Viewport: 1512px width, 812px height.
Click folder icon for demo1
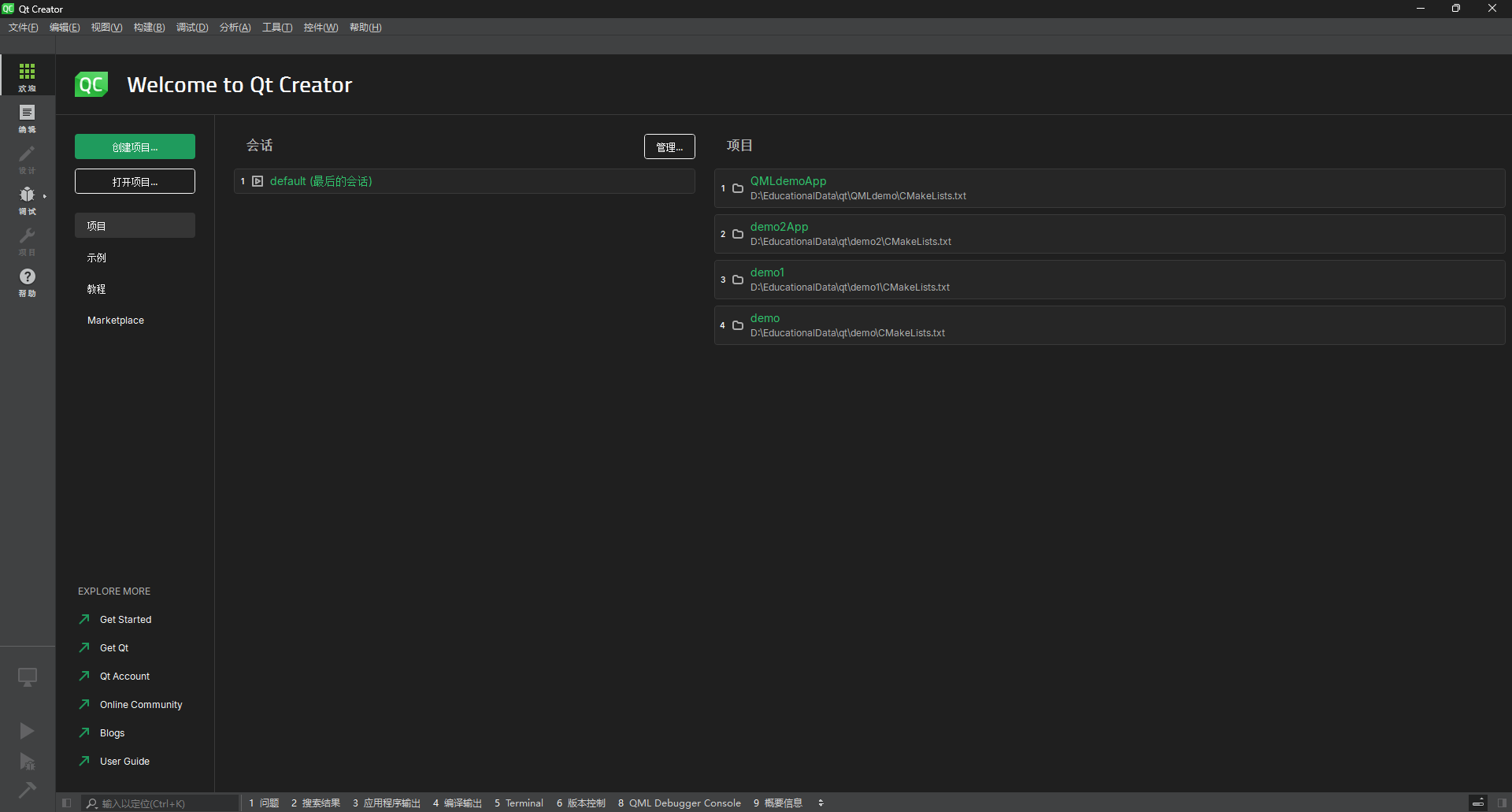click(738, 280)
